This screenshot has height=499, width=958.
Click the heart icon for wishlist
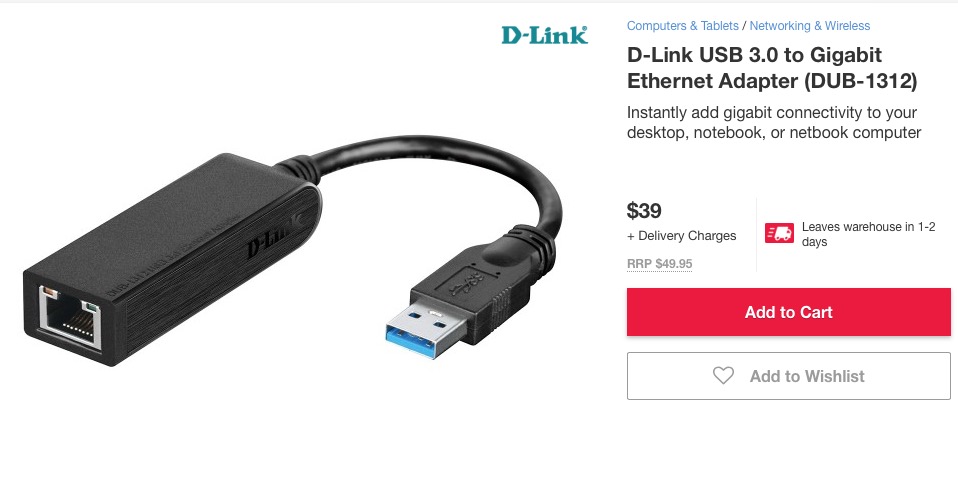click(x=723, y=376)
